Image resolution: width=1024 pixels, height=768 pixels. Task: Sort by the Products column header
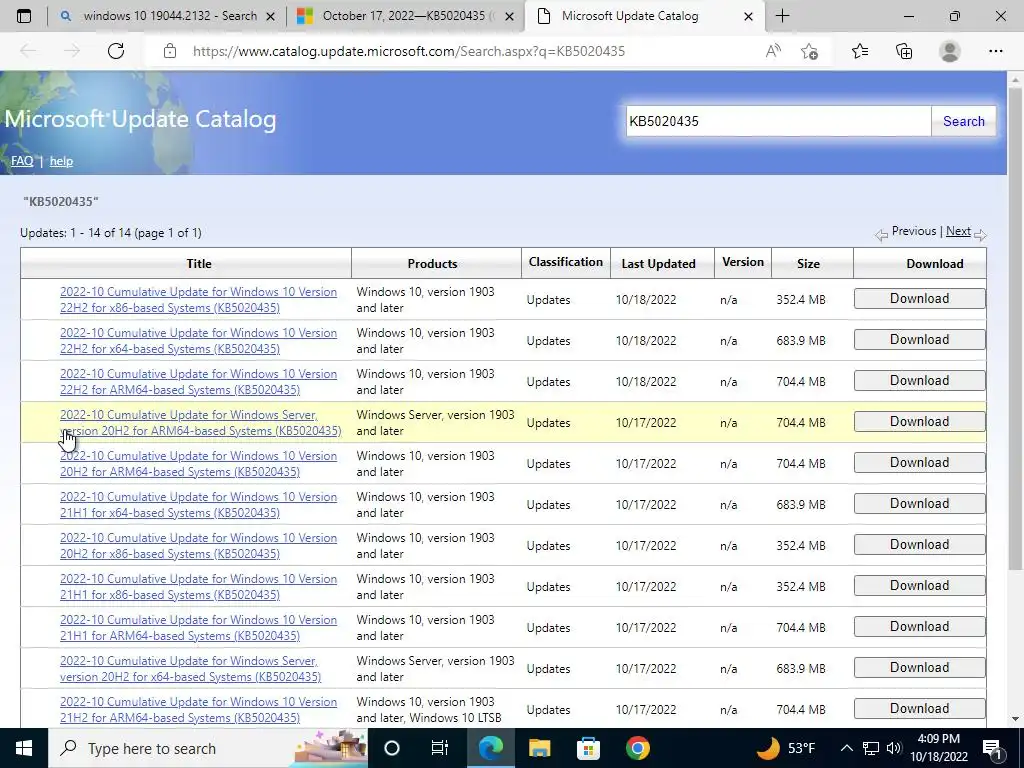432,263
